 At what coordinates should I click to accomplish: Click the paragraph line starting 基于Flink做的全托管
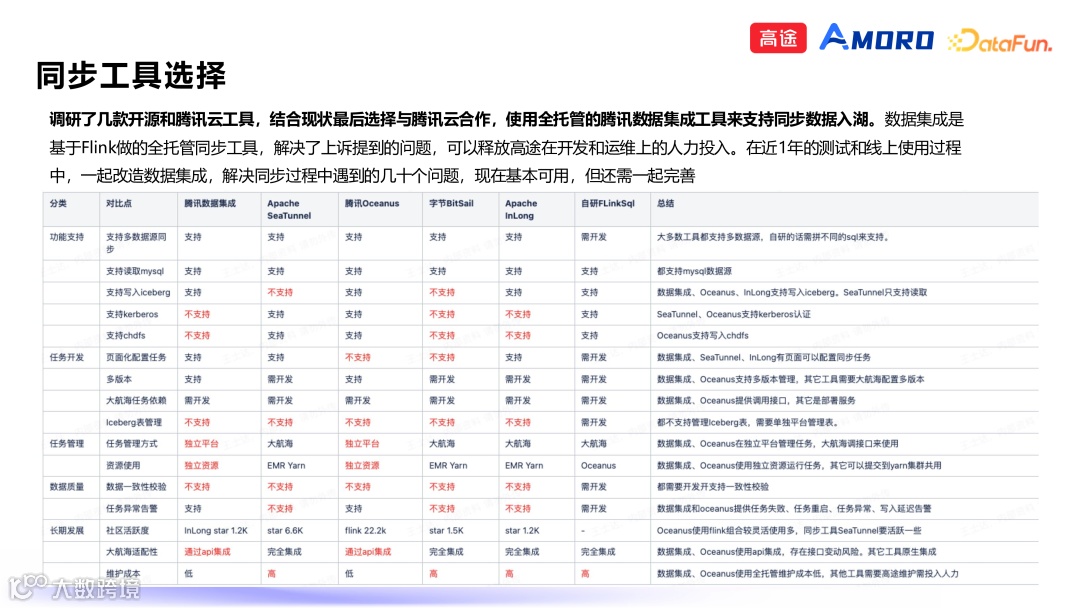pyautogui.click(x=504, y=147)
